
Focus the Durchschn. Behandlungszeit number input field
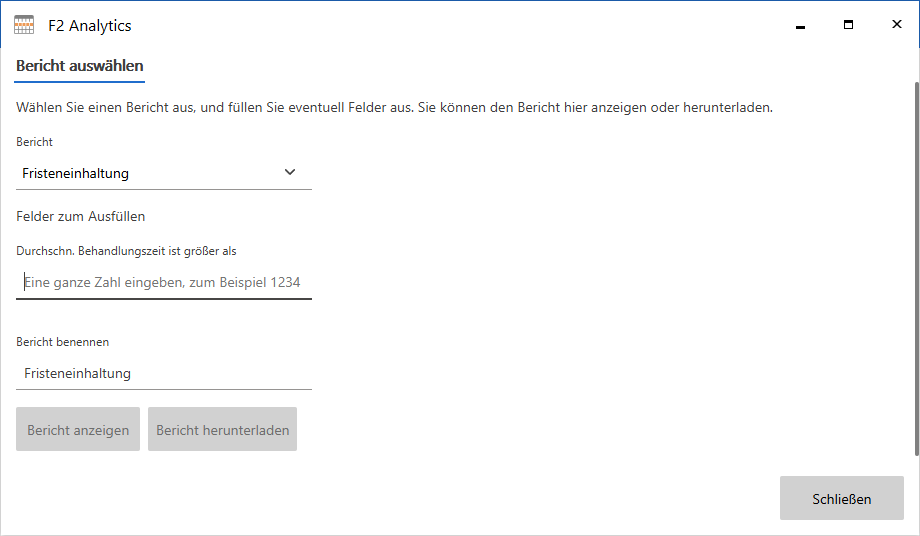point(164,283)
